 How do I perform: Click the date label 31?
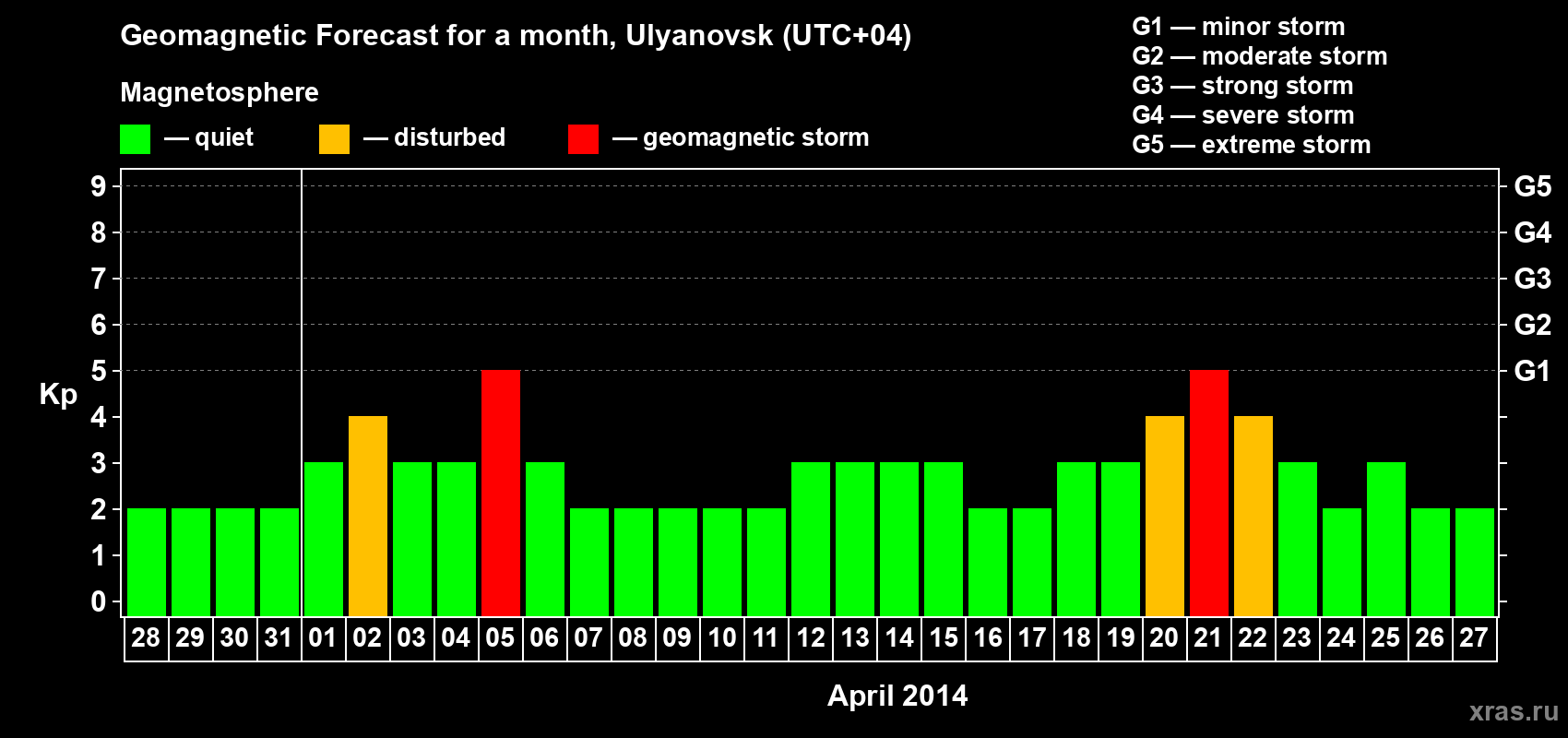(x=279, y=637)
